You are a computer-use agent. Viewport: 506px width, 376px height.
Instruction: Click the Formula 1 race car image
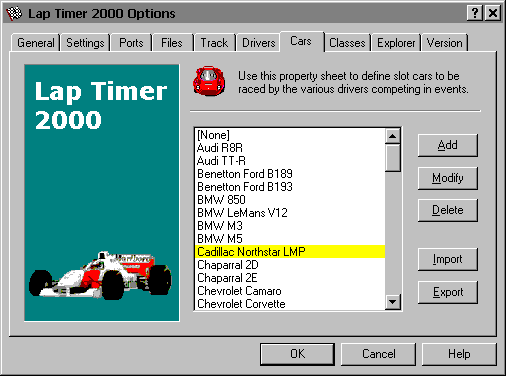tap(100, 276)
